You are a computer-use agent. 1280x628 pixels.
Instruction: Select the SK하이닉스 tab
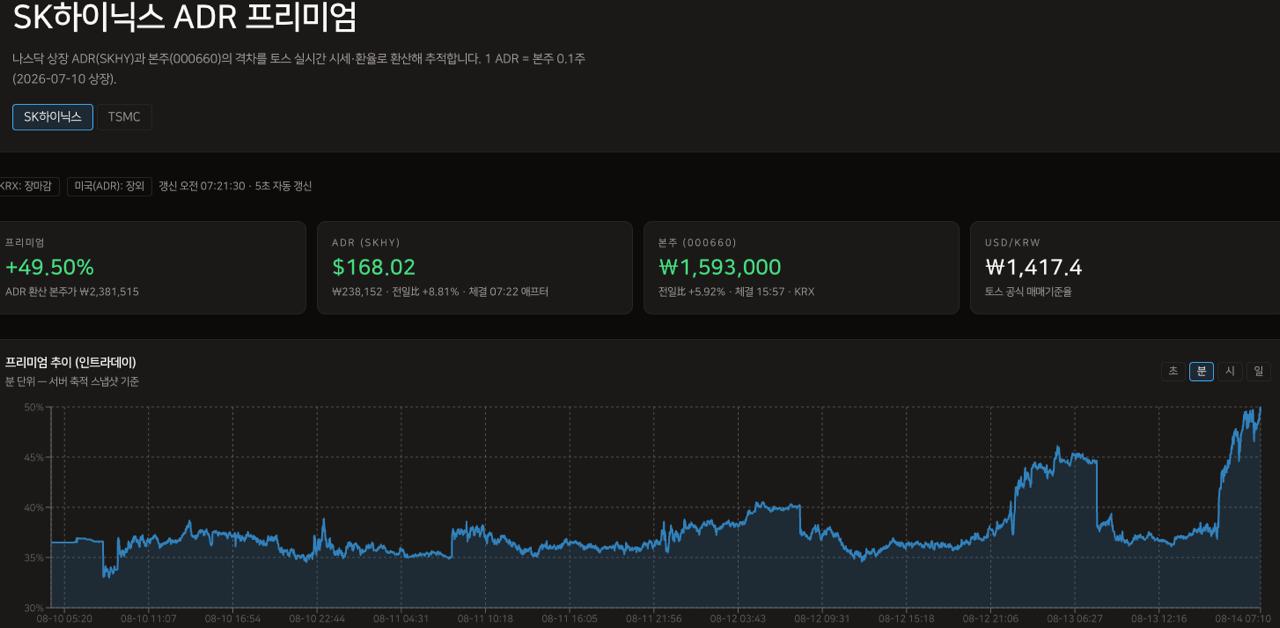point(53,117)
